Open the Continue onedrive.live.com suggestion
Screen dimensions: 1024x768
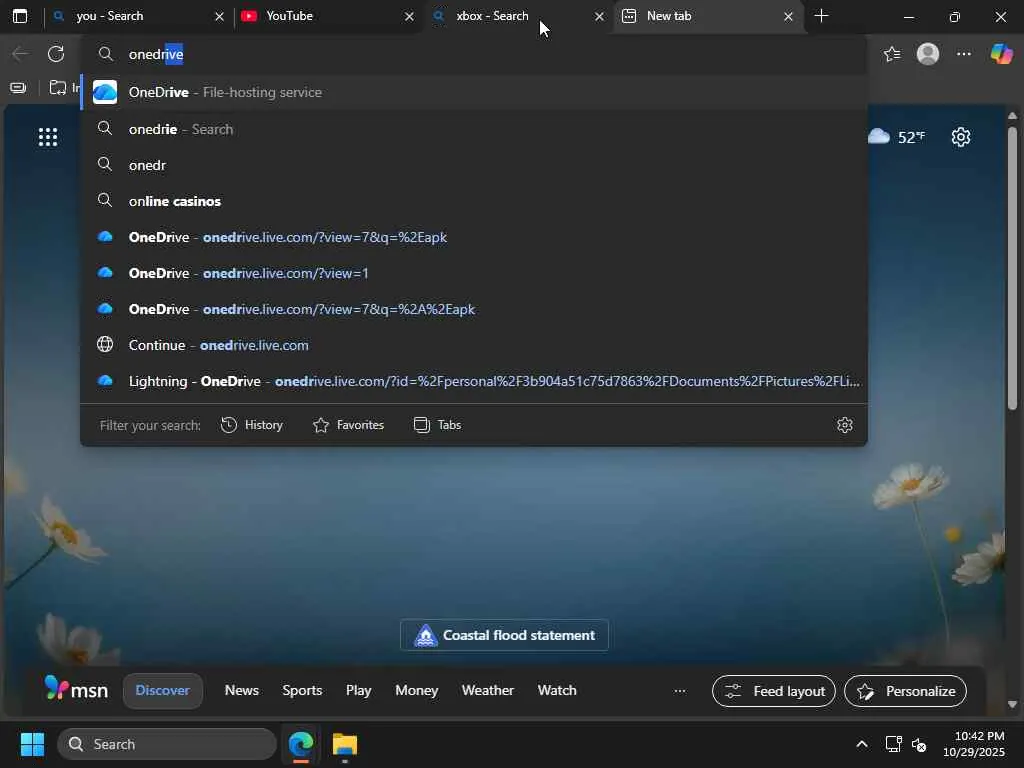[x=474, y=345]
